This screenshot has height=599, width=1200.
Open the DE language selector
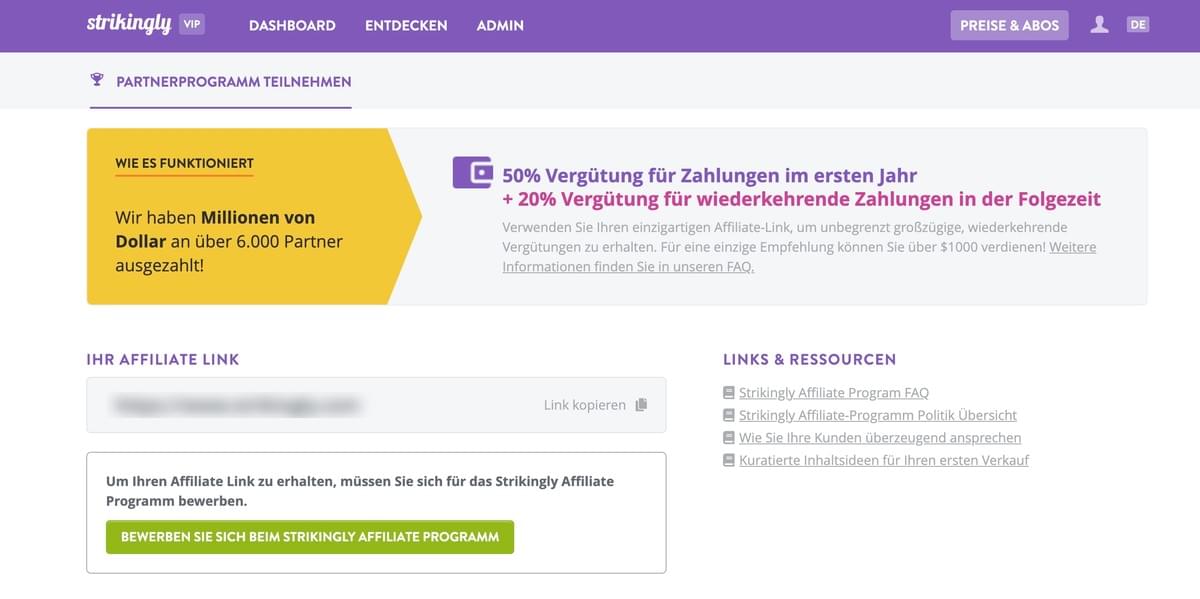pos(1138,23)
